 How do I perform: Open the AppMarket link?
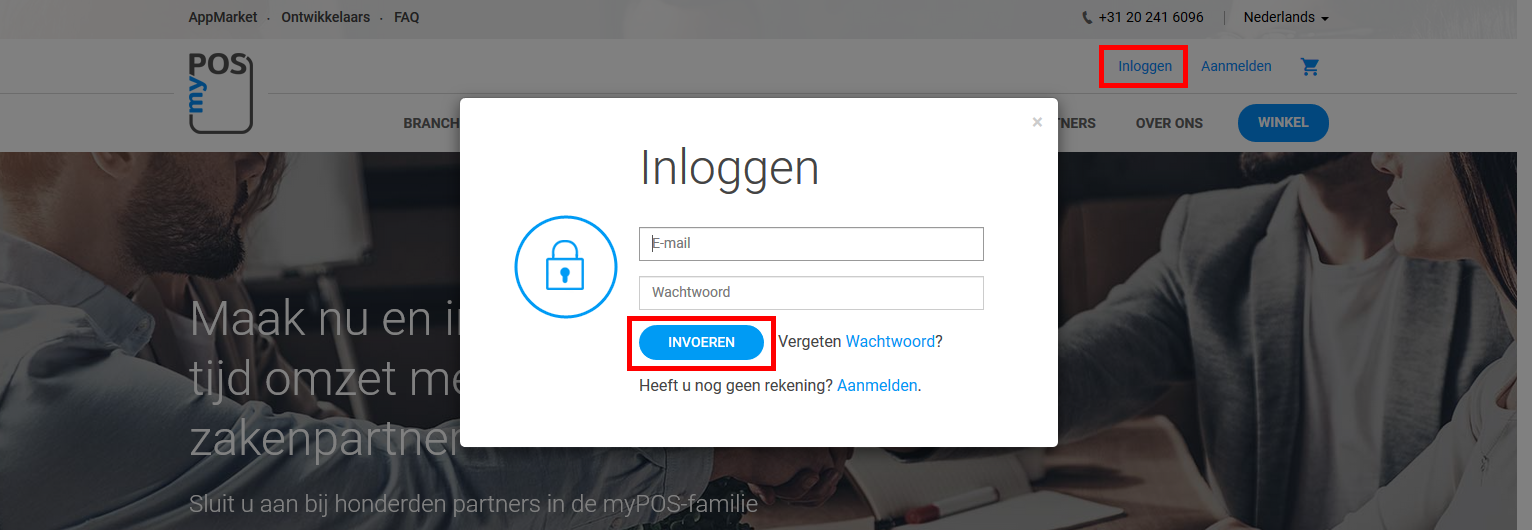point(223,18)
